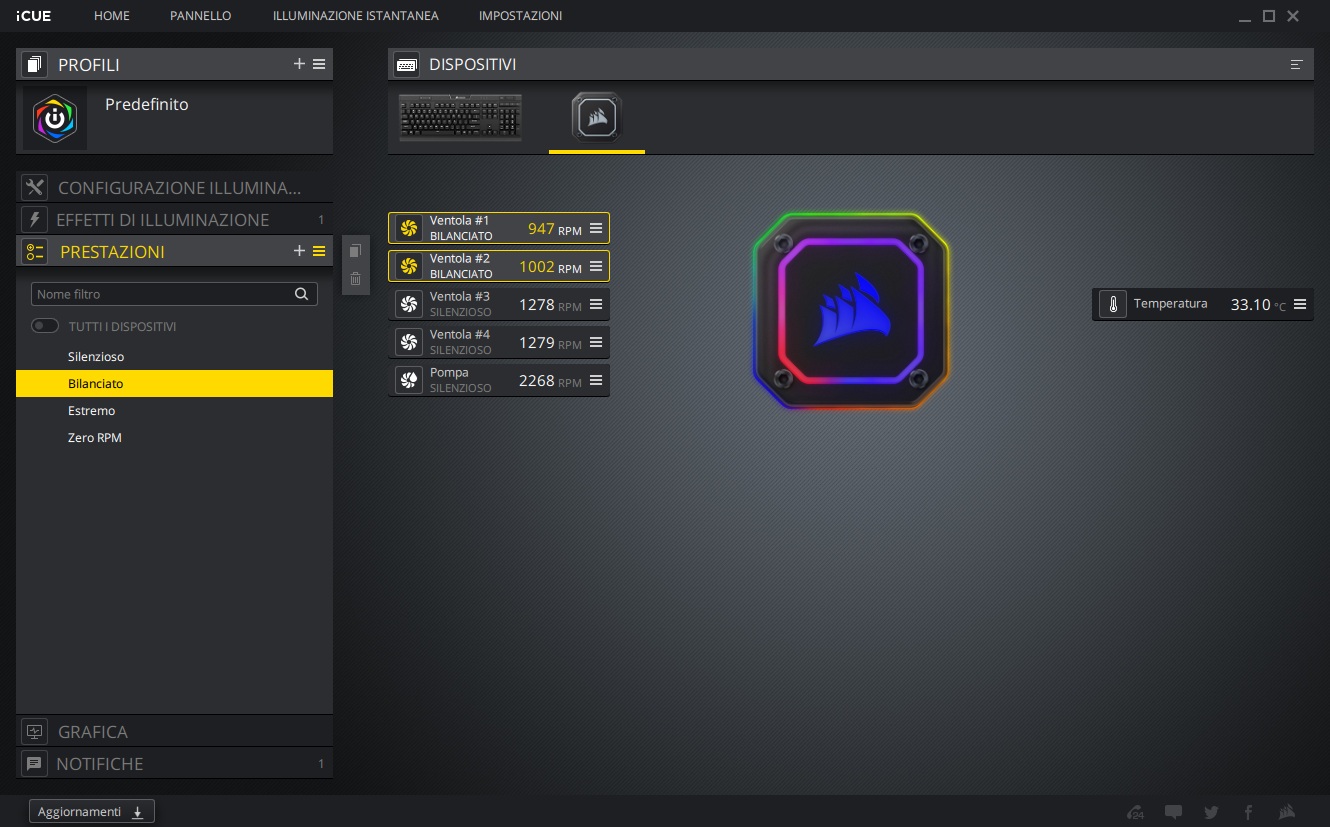Viewport: 1330px width, 827px height.
Task: Open ILLUMINAZIONE ISTANTANEA menu
Action: 355,16
